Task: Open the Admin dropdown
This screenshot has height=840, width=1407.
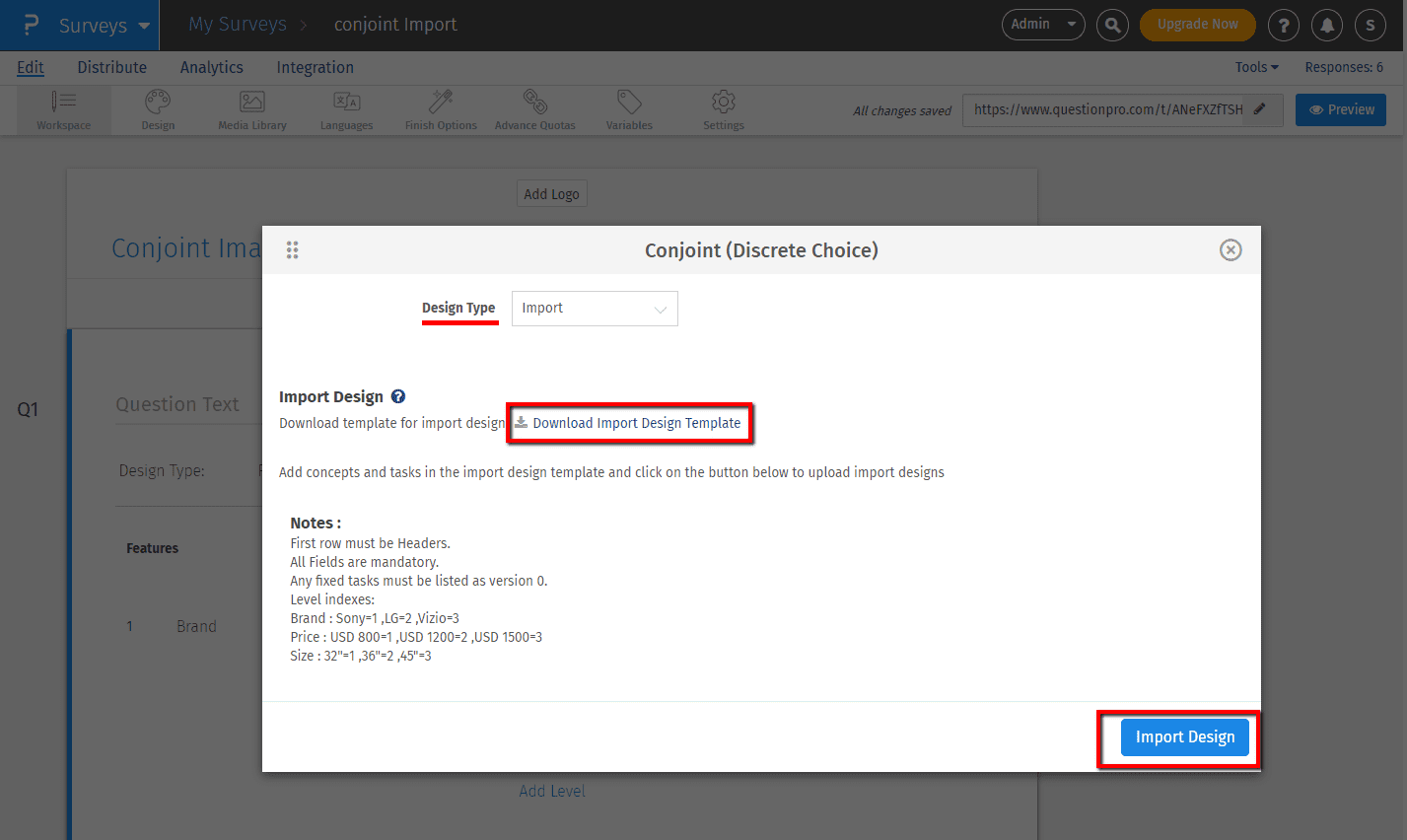Action: click(1042, 25)
